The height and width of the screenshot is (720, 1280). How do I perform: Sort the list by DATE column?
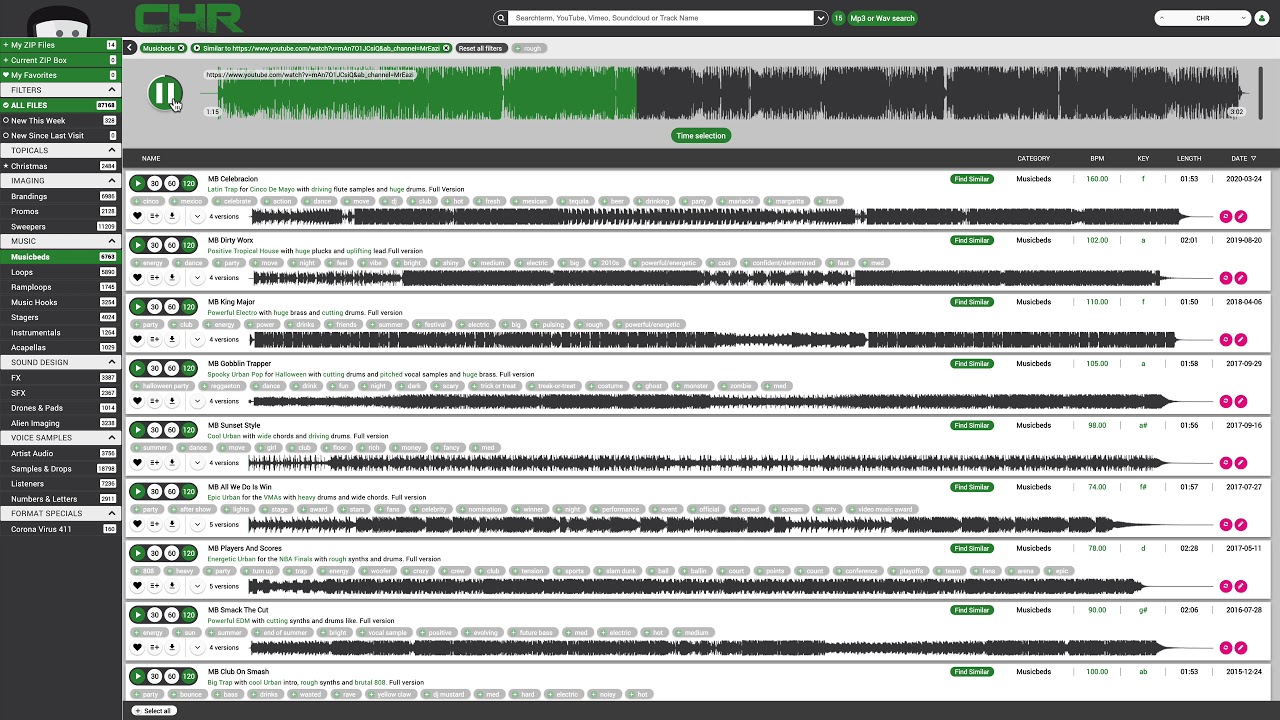tap(1244, 158)
